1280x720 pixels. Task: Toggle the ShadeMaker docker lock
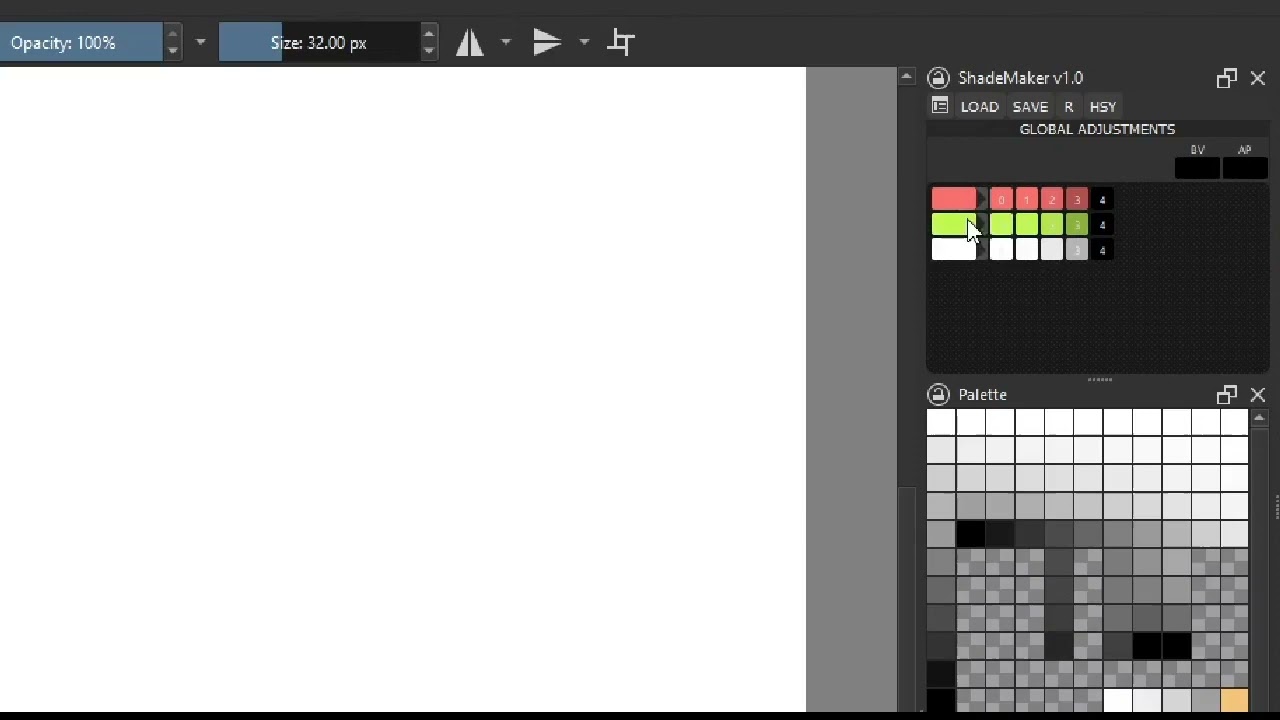click(938, 78)
